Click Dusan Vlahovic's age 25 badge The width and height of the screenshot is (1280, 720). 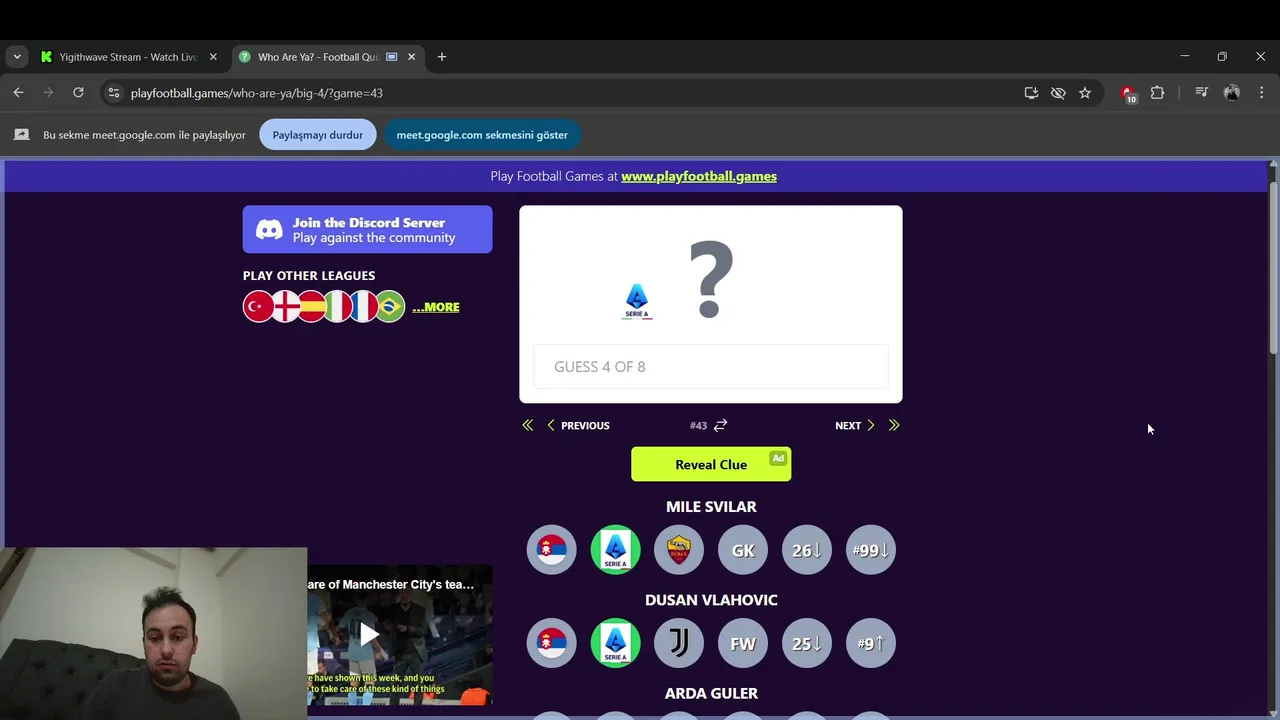pyautogui.click(x=807, y=643)
